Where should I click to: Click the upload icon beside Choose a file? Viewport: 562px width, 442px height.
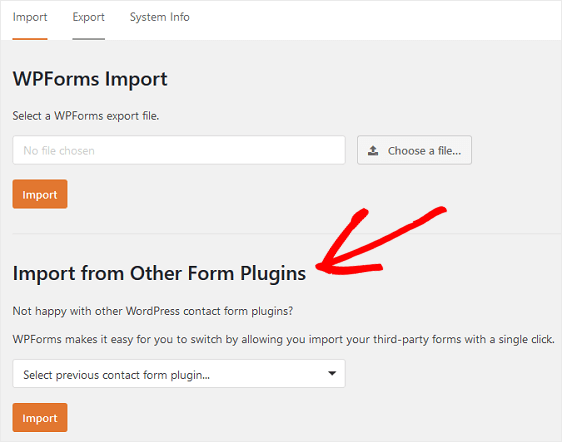(373, 151)
